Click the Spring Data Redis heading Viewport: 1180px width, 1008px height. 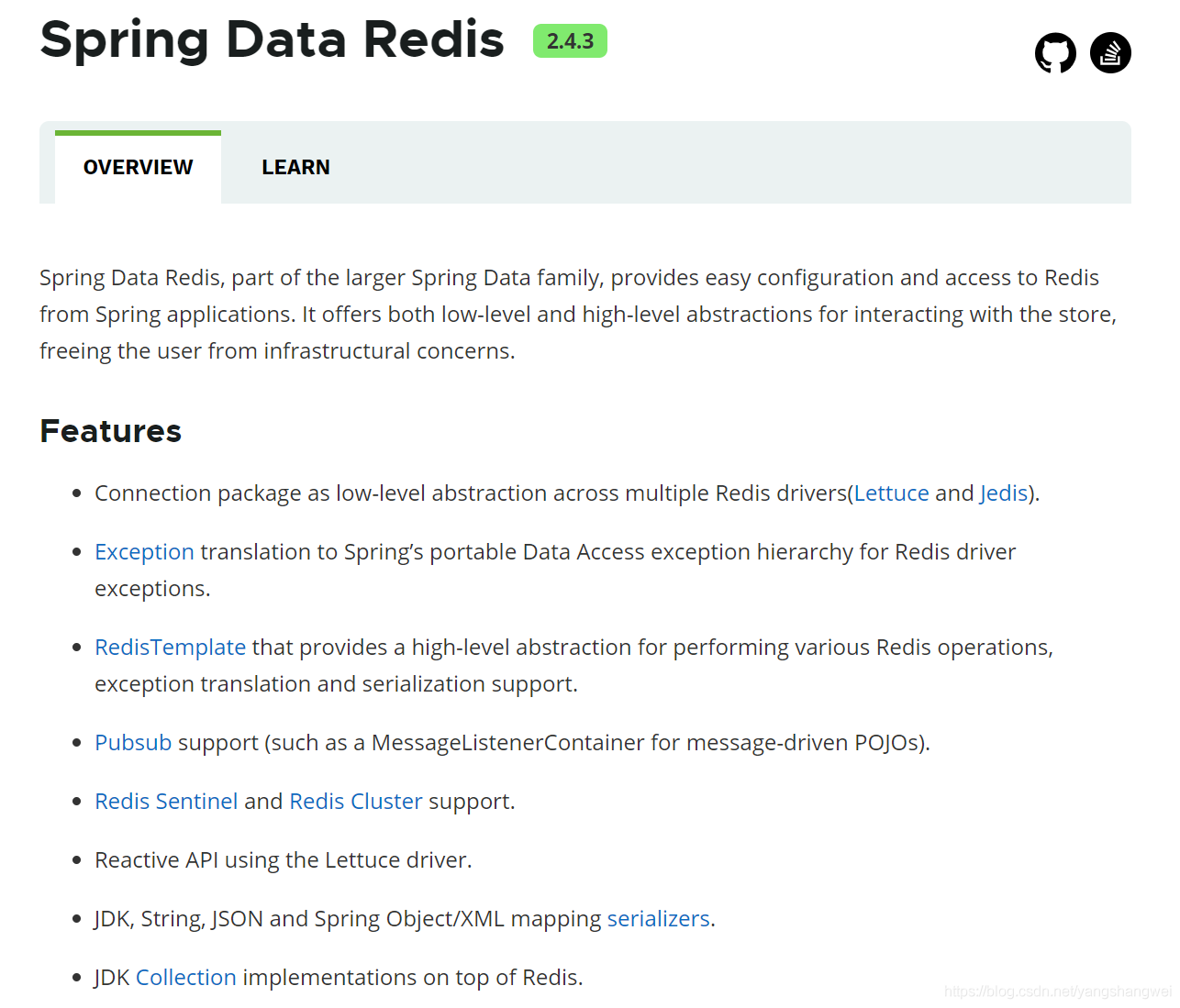click(x=272, y=40)
